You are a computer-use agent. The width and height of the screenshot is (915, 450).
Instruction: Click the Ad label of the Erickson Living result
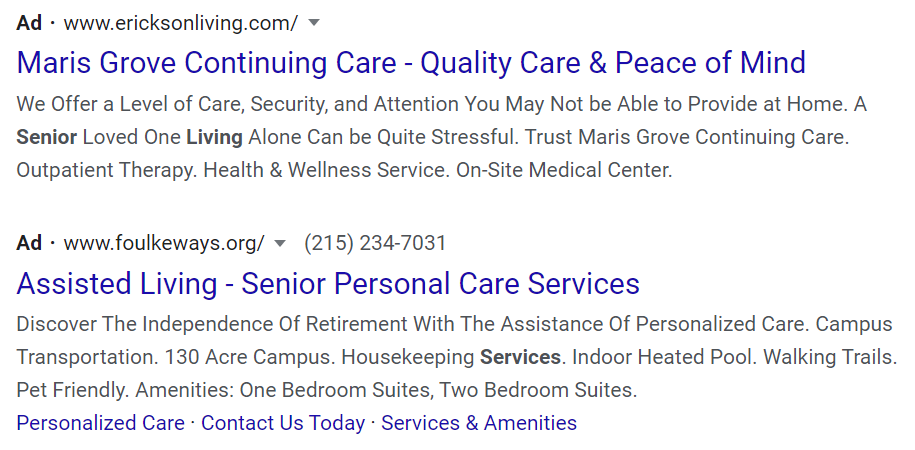tap(29, 23)
